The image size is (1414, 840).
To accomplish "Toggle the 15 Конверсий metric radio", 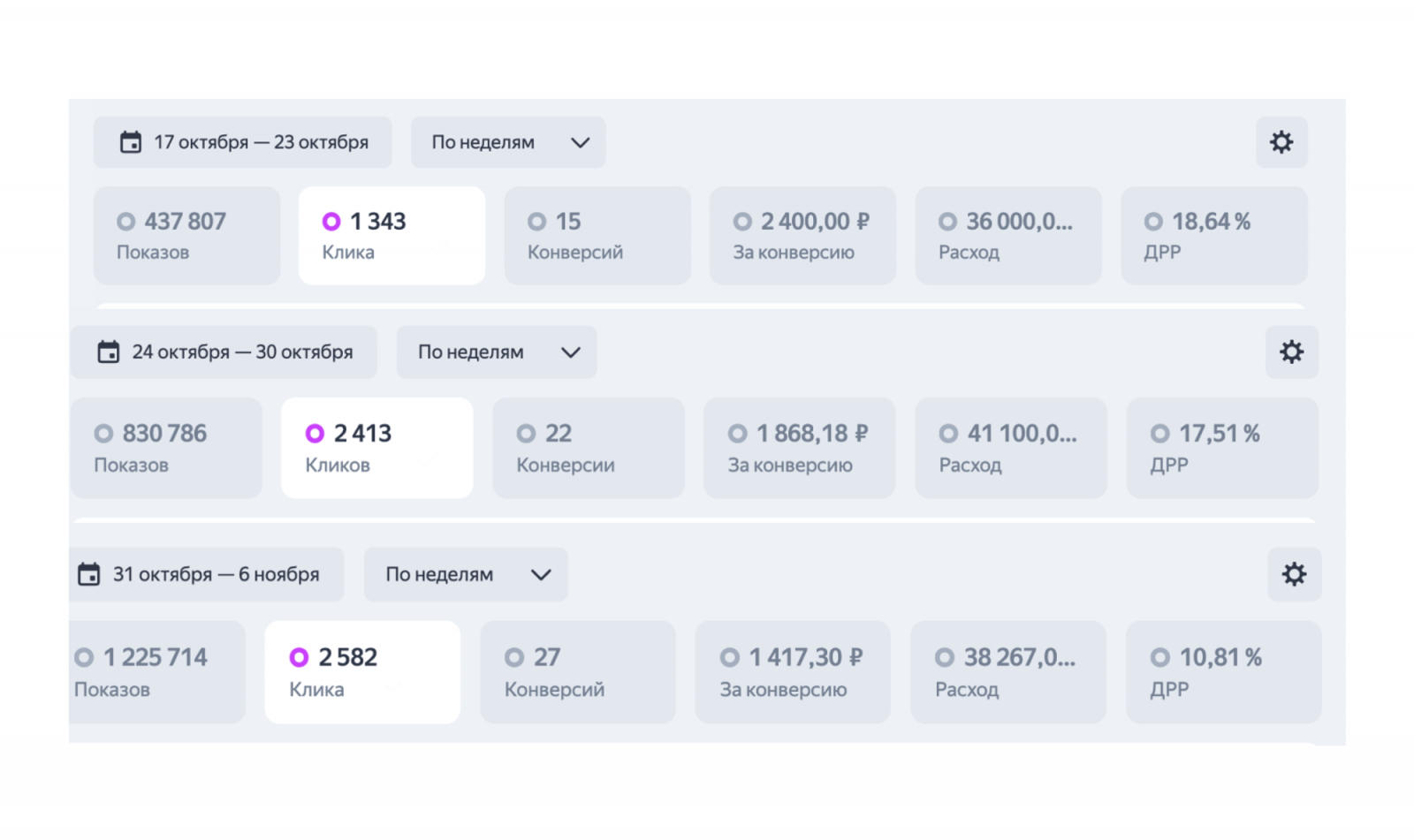I will pos(536,222).
